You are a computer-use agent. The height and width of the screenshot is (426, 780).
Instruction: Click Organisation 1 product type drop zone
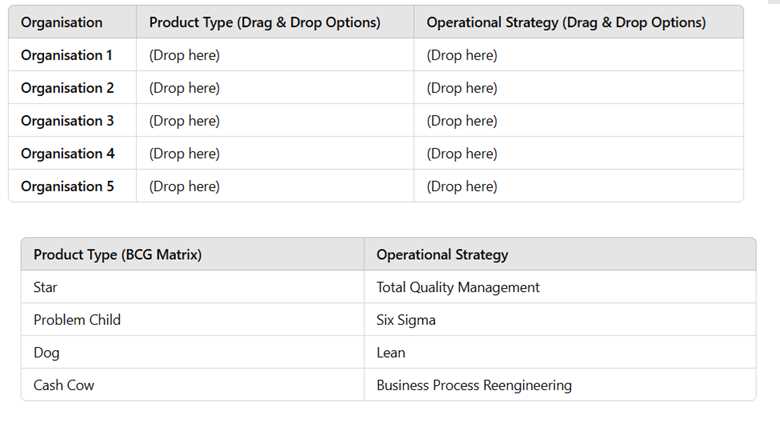point(184,55)
